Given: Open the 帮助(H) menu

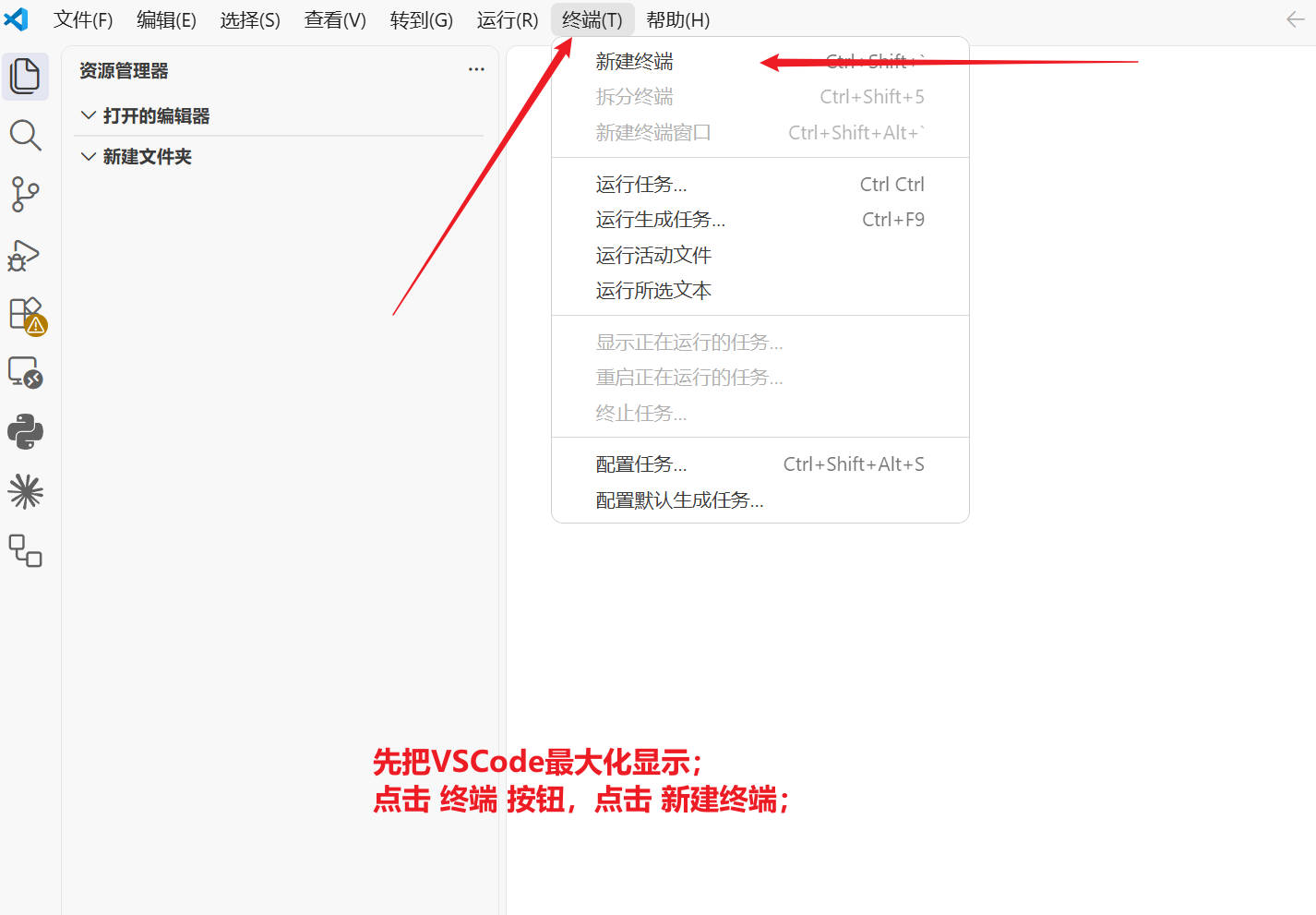Looking at the screenshot, I should coord(678,20).
